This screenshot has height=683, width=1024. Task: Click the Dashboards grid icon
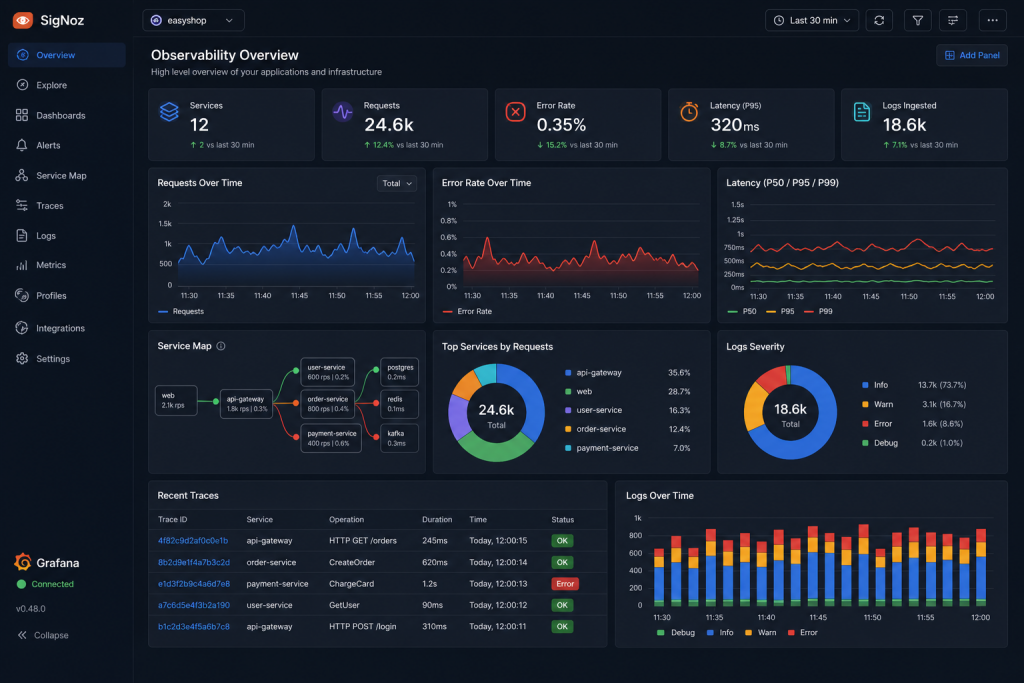(x=22, y=115)
